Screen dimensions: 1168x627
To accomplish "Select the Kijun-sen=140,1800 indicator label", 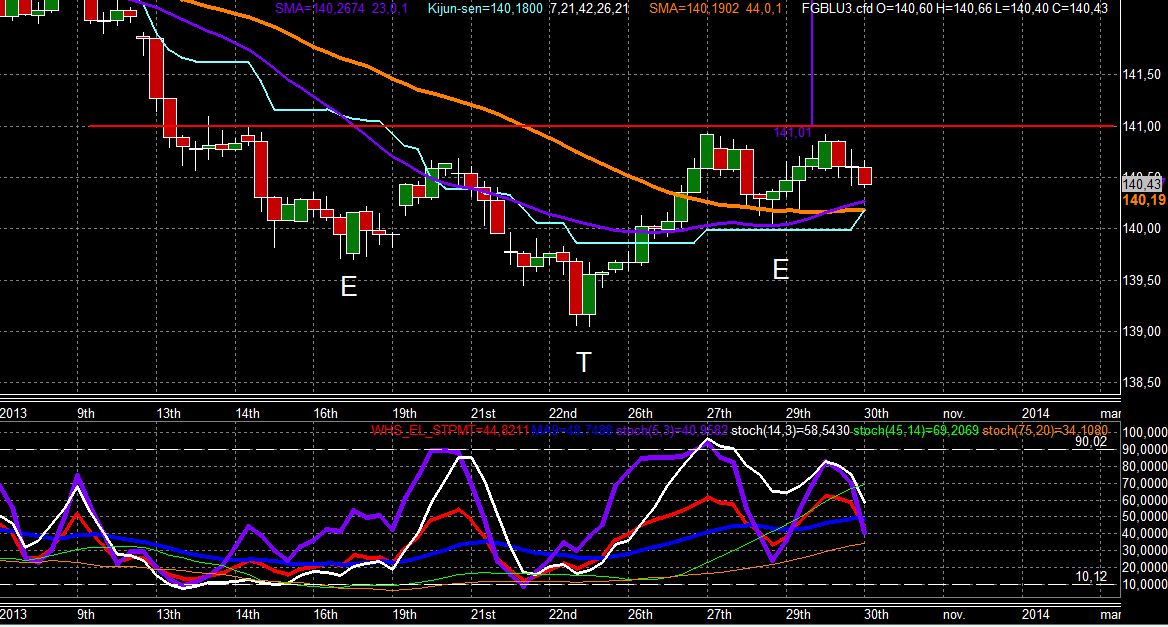I will [x=486, y=9].
